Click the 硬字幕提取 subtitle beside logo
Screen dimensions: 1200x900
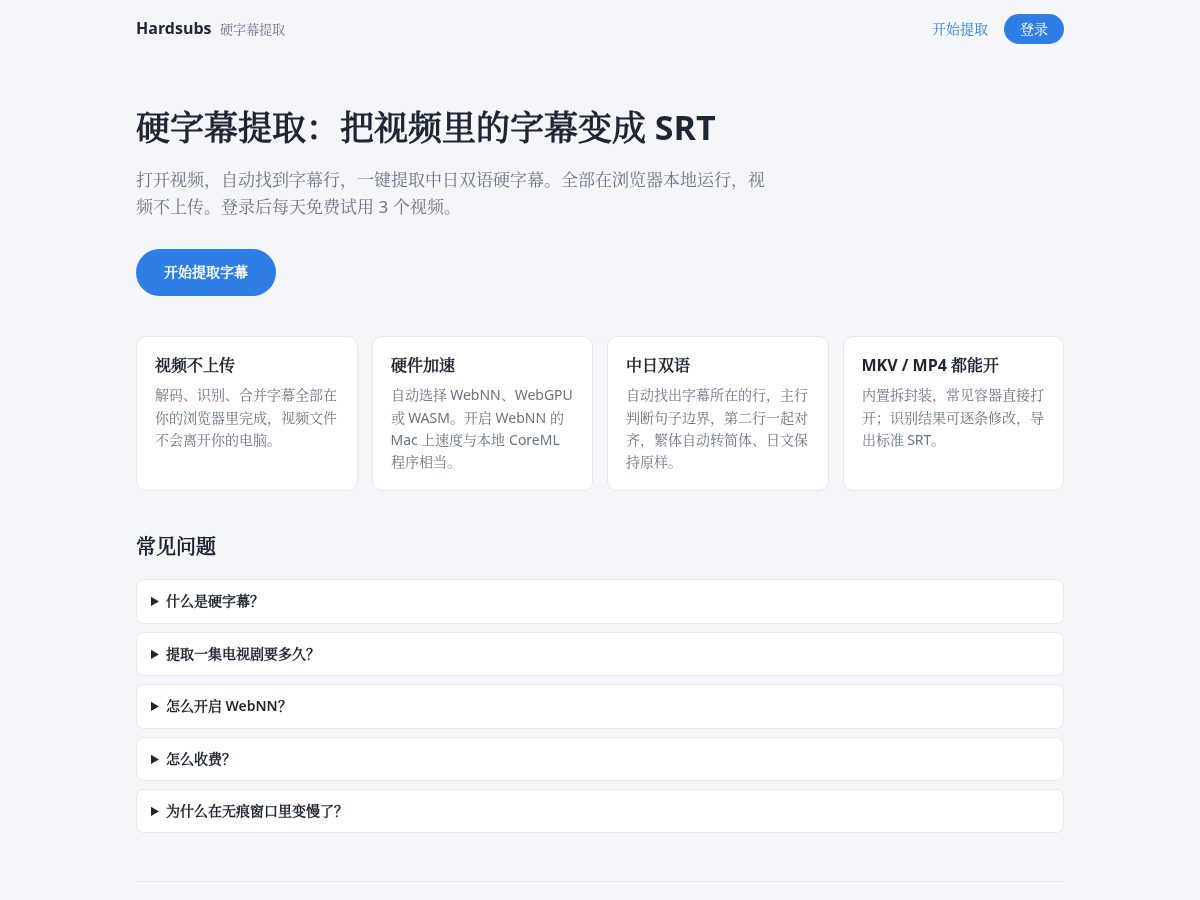(252, 30)
